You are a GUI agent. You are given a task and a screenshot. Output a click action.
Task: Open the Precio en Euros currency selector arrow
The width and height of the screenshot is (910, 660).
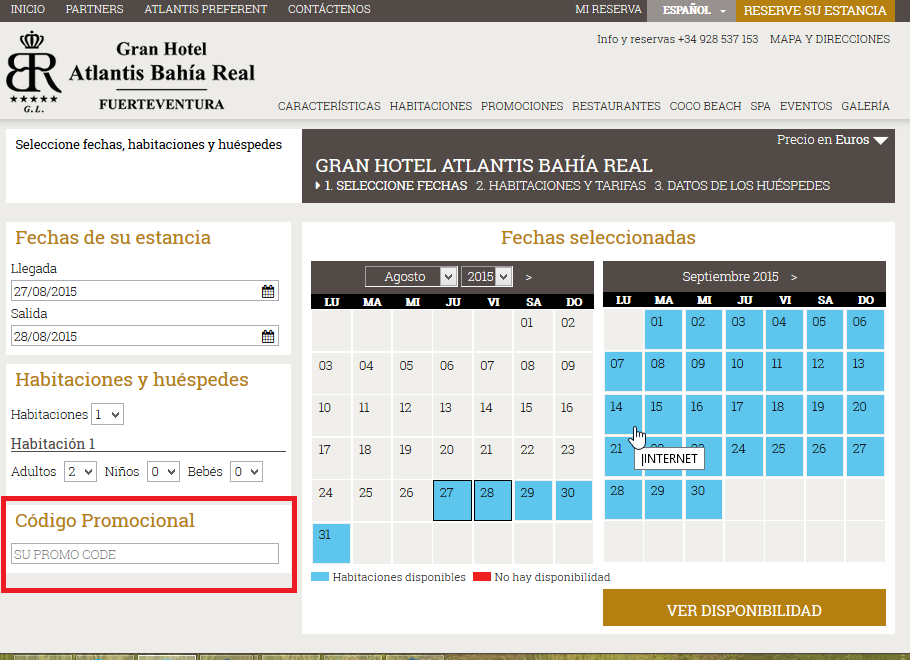coord(881,140)
